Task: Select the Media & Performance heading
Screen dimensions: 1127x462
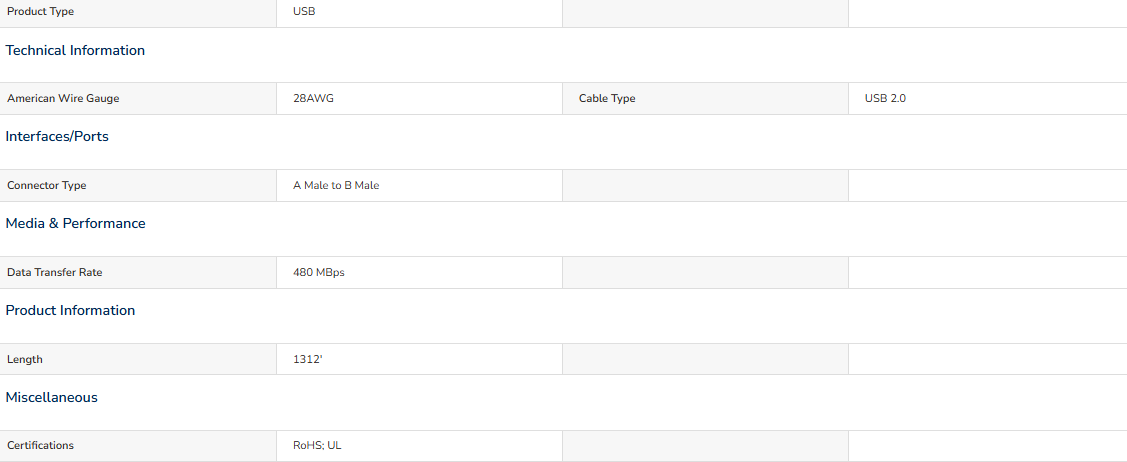Action: [x=75, y=223]
